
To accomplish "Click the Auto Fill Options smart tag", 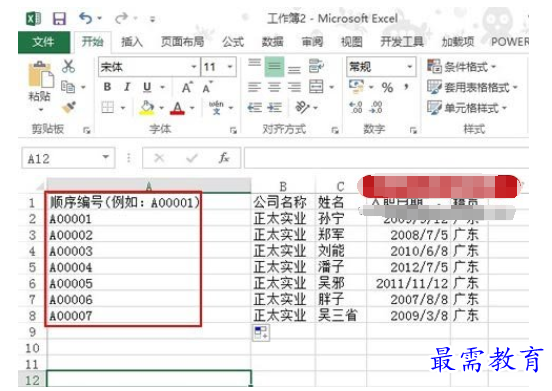I will [x=261, y=333].
